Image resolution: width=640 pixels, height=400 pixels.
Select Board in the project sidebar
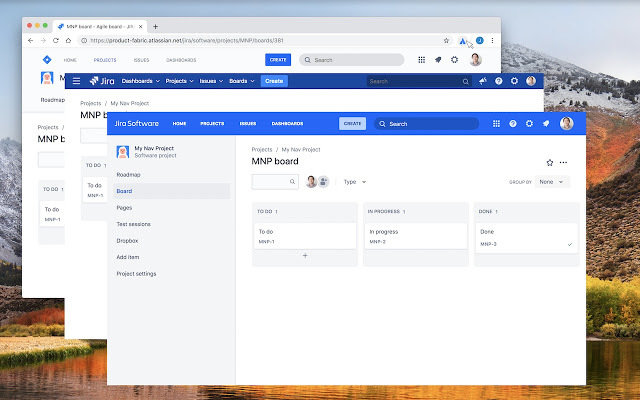click(171, 191)
